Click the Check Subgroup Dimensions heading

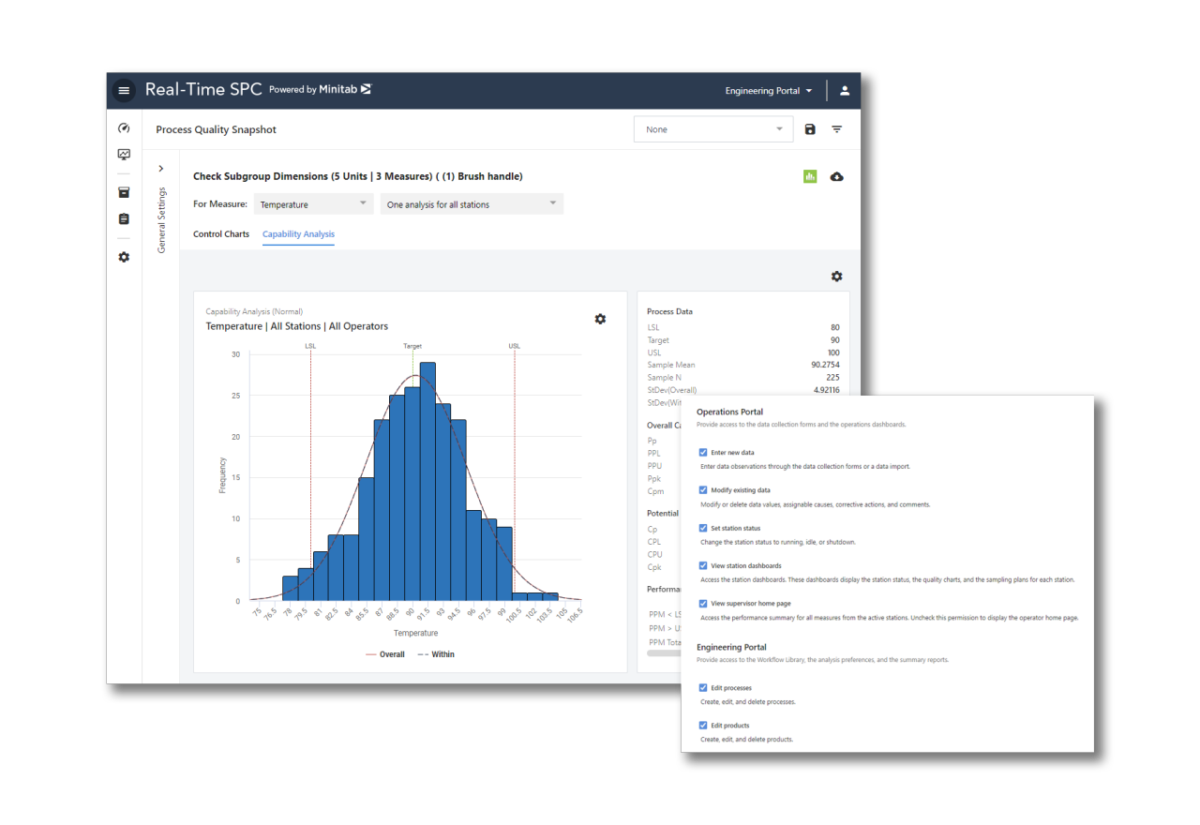358,176
